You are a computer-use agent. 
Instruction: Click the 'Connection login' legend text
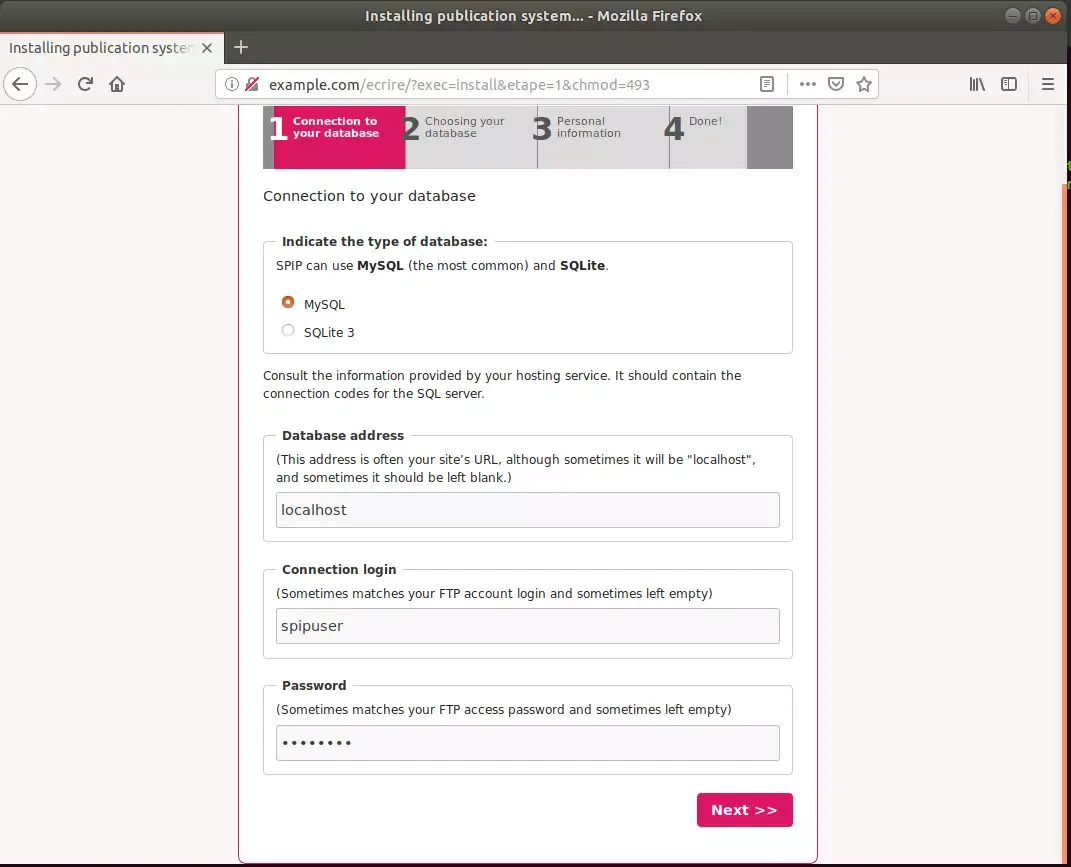pyautogui.click(x=339, y=569)
